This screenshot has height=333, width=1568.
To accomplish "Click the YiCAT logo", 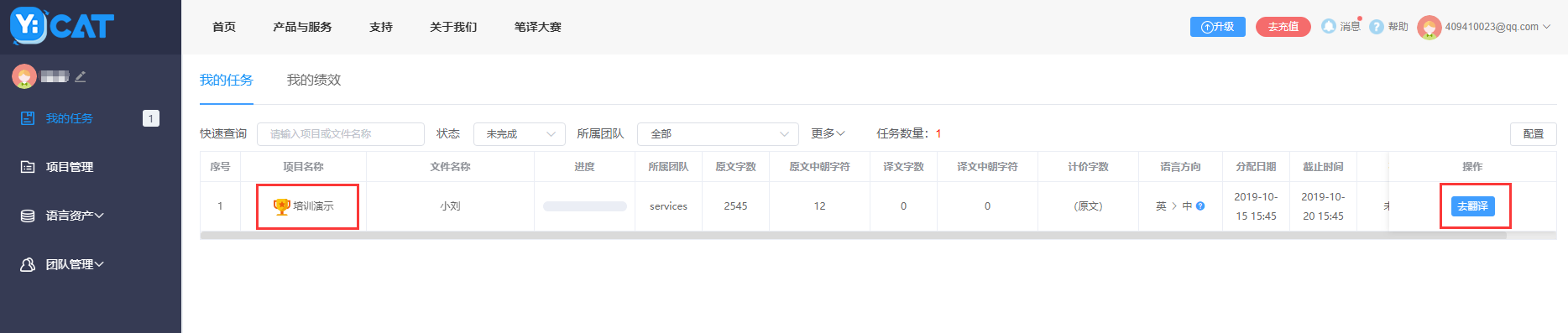I will click(x=62, y=26).
